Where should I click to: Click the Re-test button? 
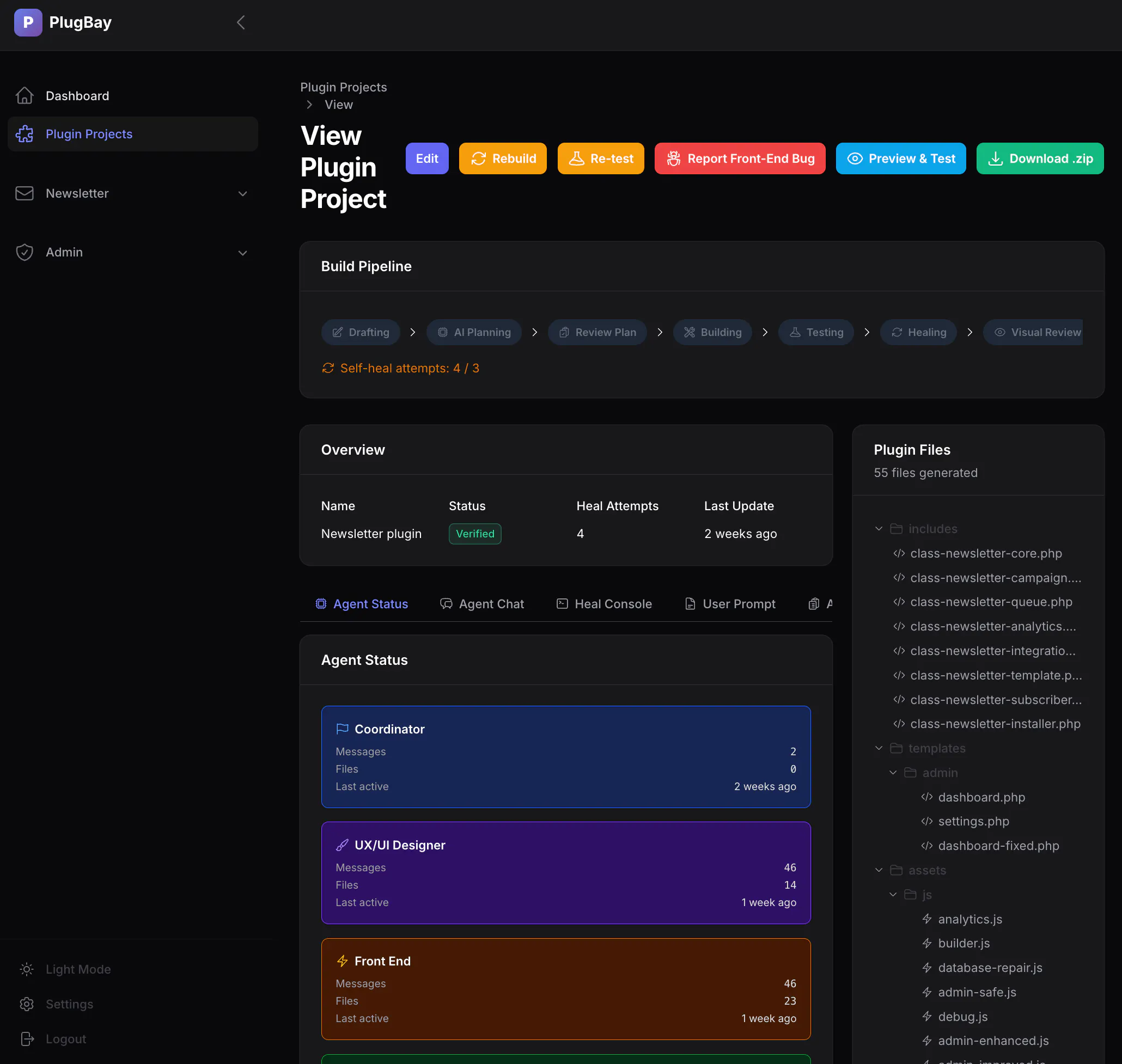click(x=600, y=158)
